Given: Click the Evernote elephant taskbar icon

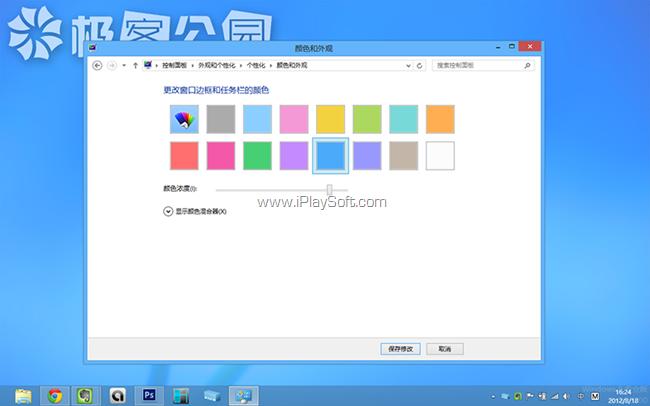Looking at the screenshot, I should click(86, 395).
